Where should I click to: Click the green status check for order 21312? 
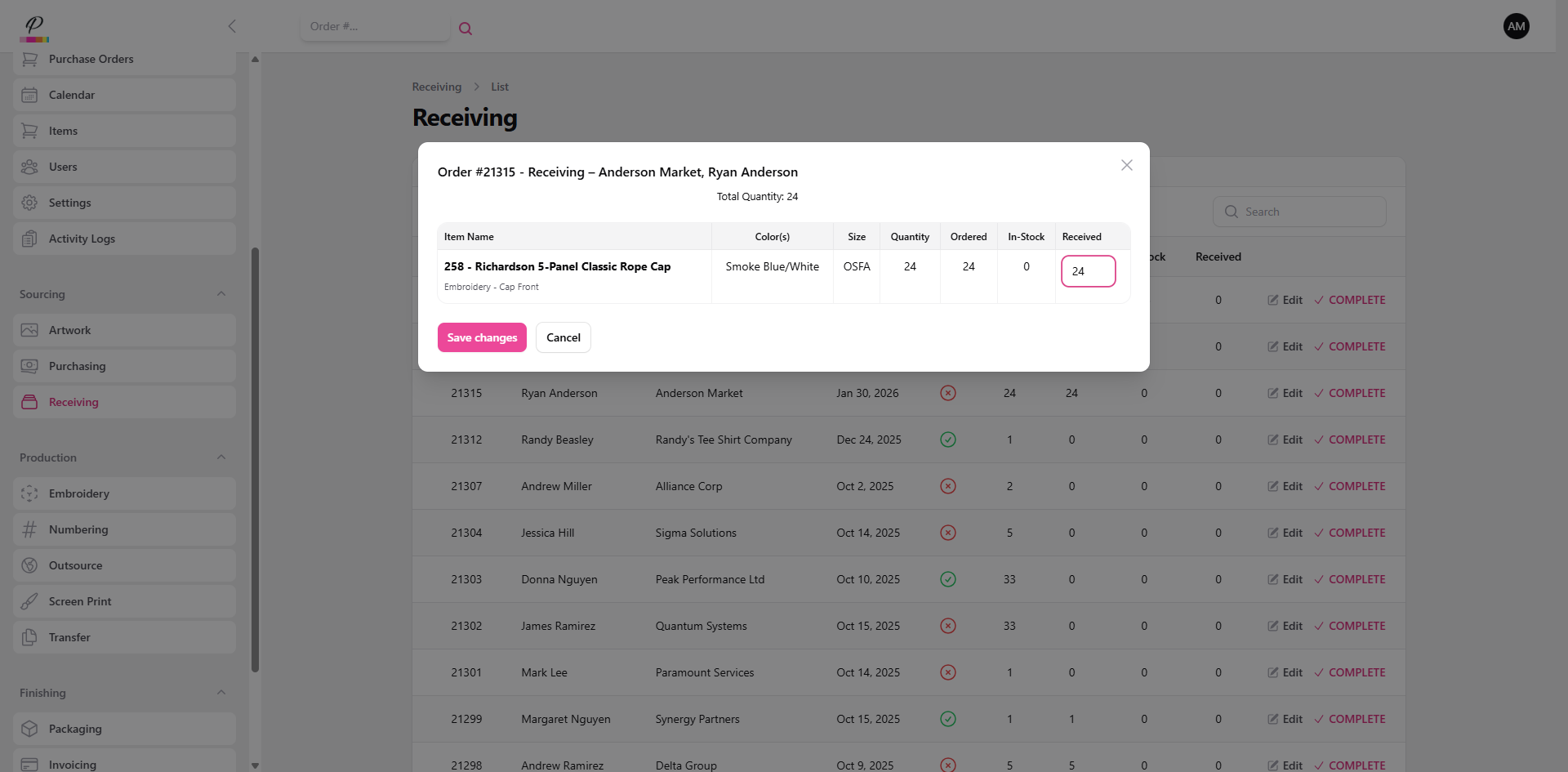[948, 440]
